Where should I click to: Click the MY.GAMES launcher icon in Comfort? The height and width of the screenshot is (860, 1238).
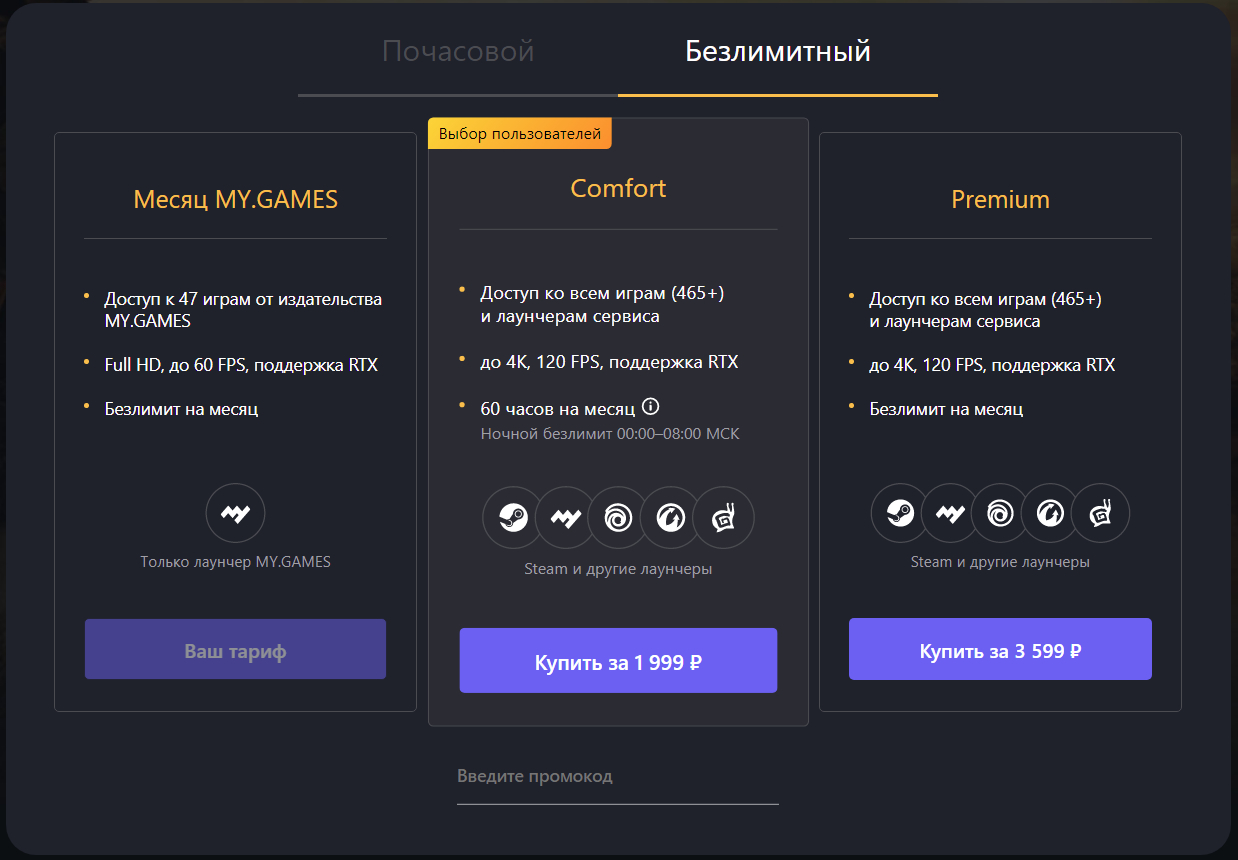pyautogui.click(x=565, y=518)
